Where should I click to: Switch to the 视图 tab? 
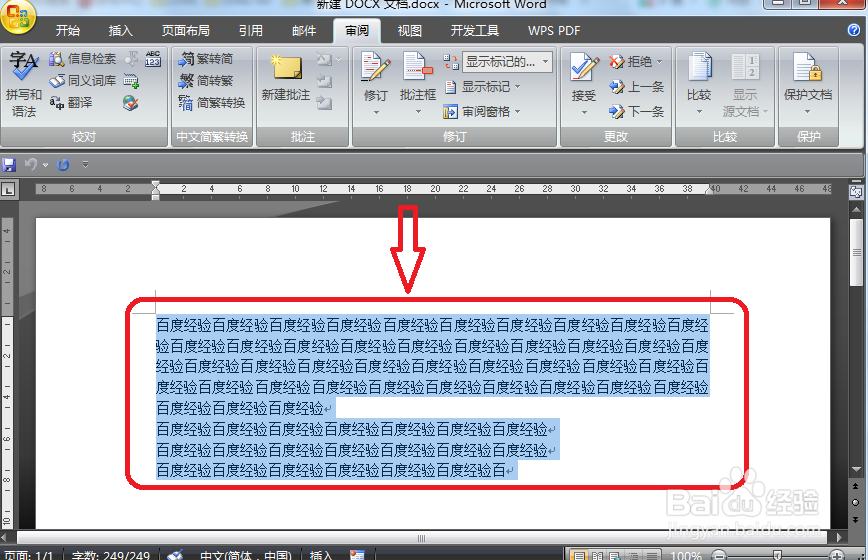(x=410, y=30)
